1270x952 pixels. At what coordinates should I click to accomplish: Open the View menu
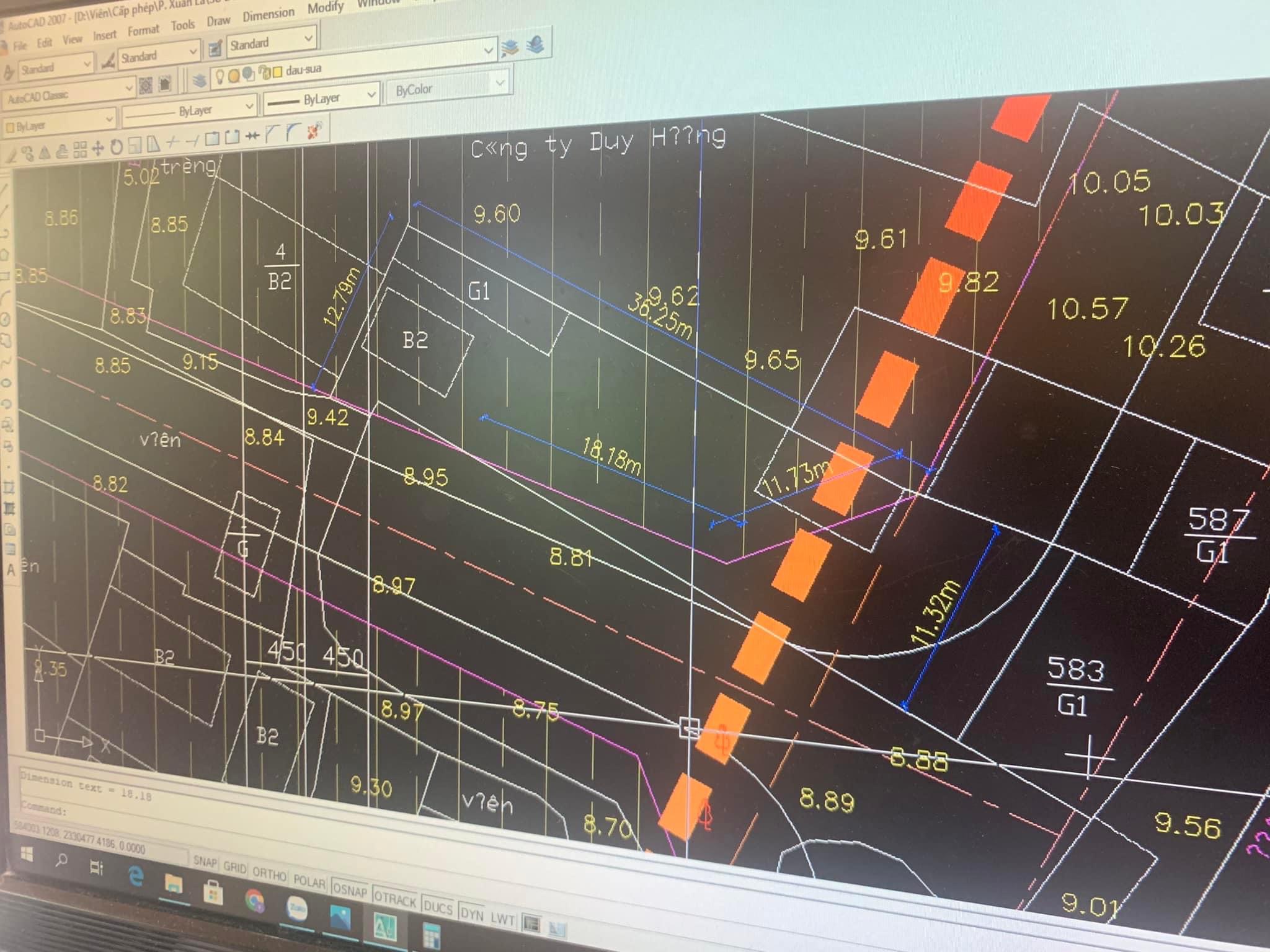72,40
